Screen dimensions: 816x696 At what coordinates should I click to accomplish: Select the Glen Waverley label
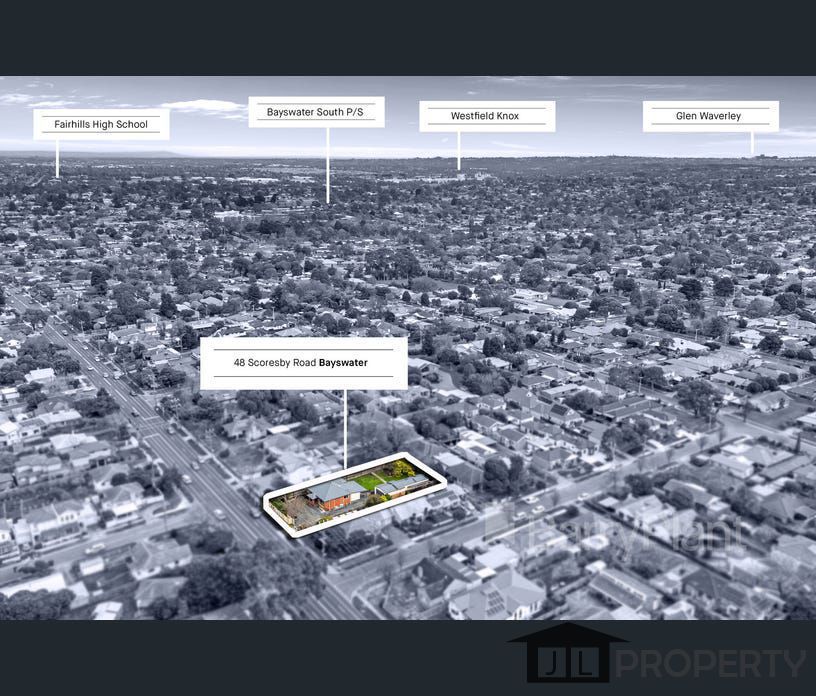tap(709, 117)
